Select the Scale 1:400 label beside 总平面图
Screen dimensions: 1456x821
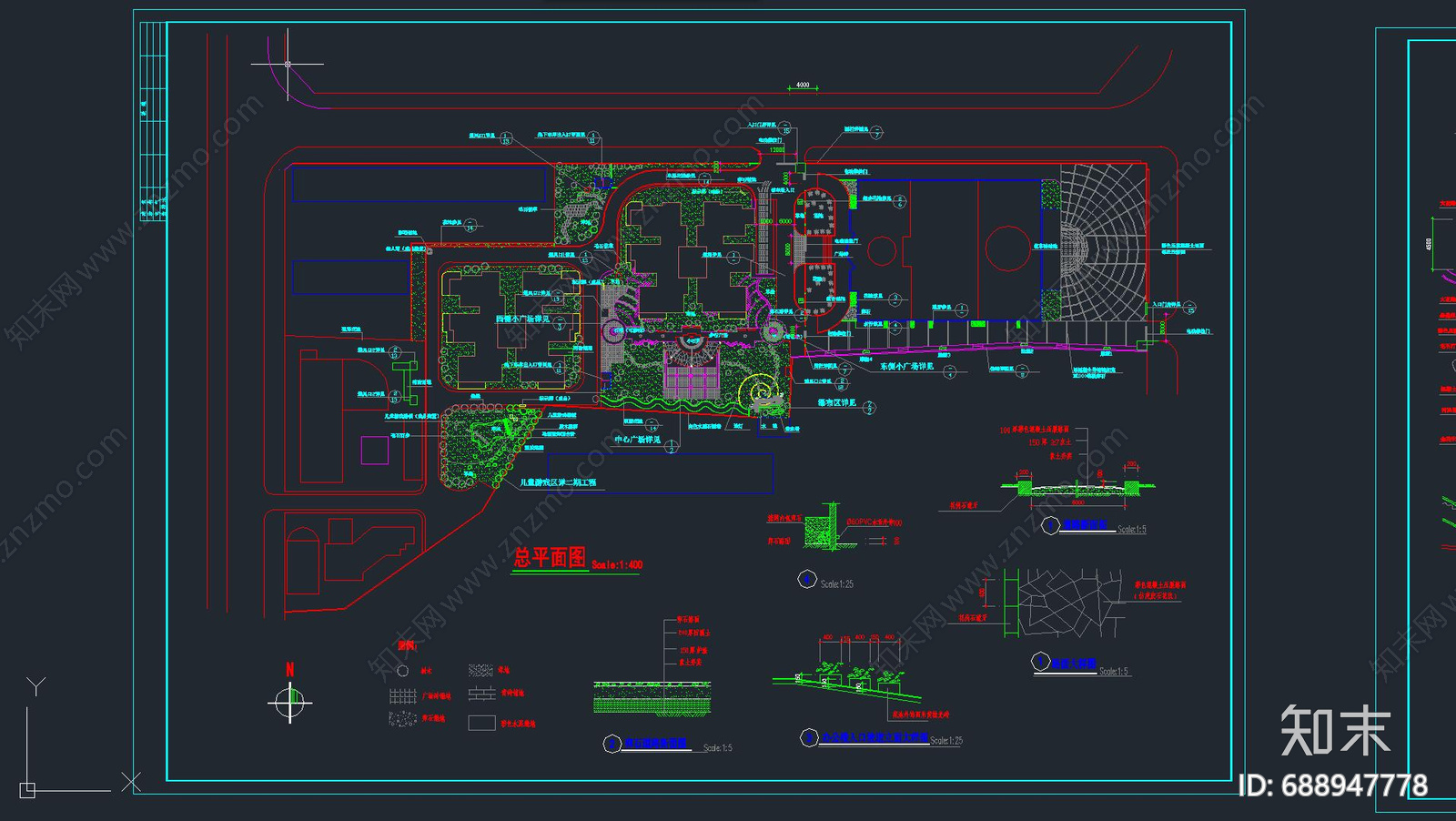[x=617, y=565]
